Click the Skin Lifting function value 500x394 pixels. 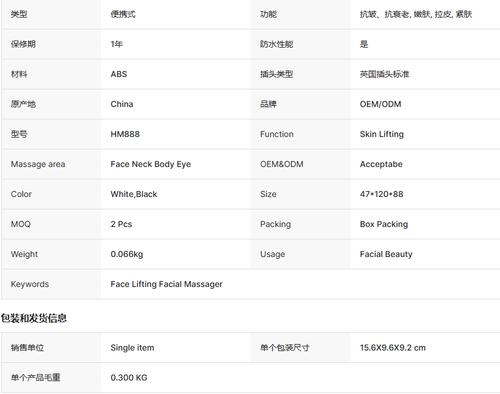coord(382,134)
